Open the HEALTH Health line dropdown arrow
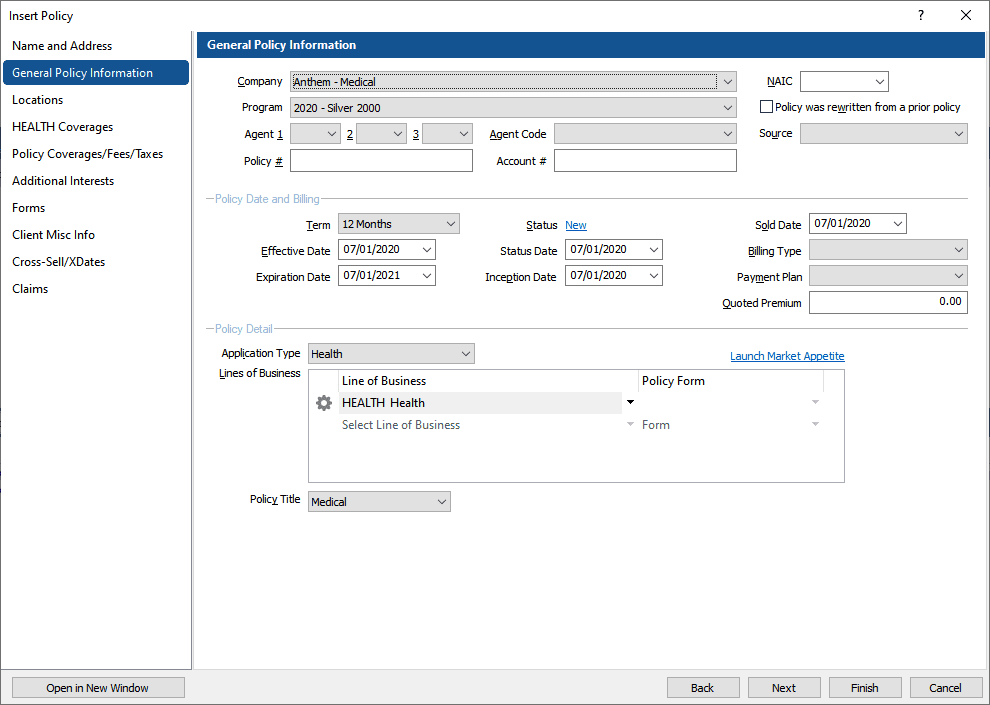The height and width of the screenshot is (705, 990). pos(630,403)
